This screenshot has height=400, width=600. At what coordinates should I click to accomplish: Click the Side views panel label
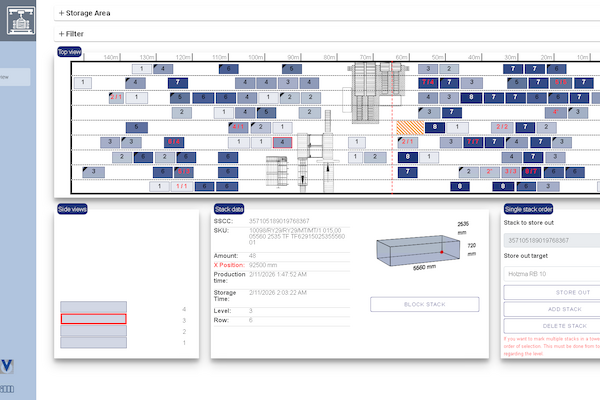click(73, 208)
